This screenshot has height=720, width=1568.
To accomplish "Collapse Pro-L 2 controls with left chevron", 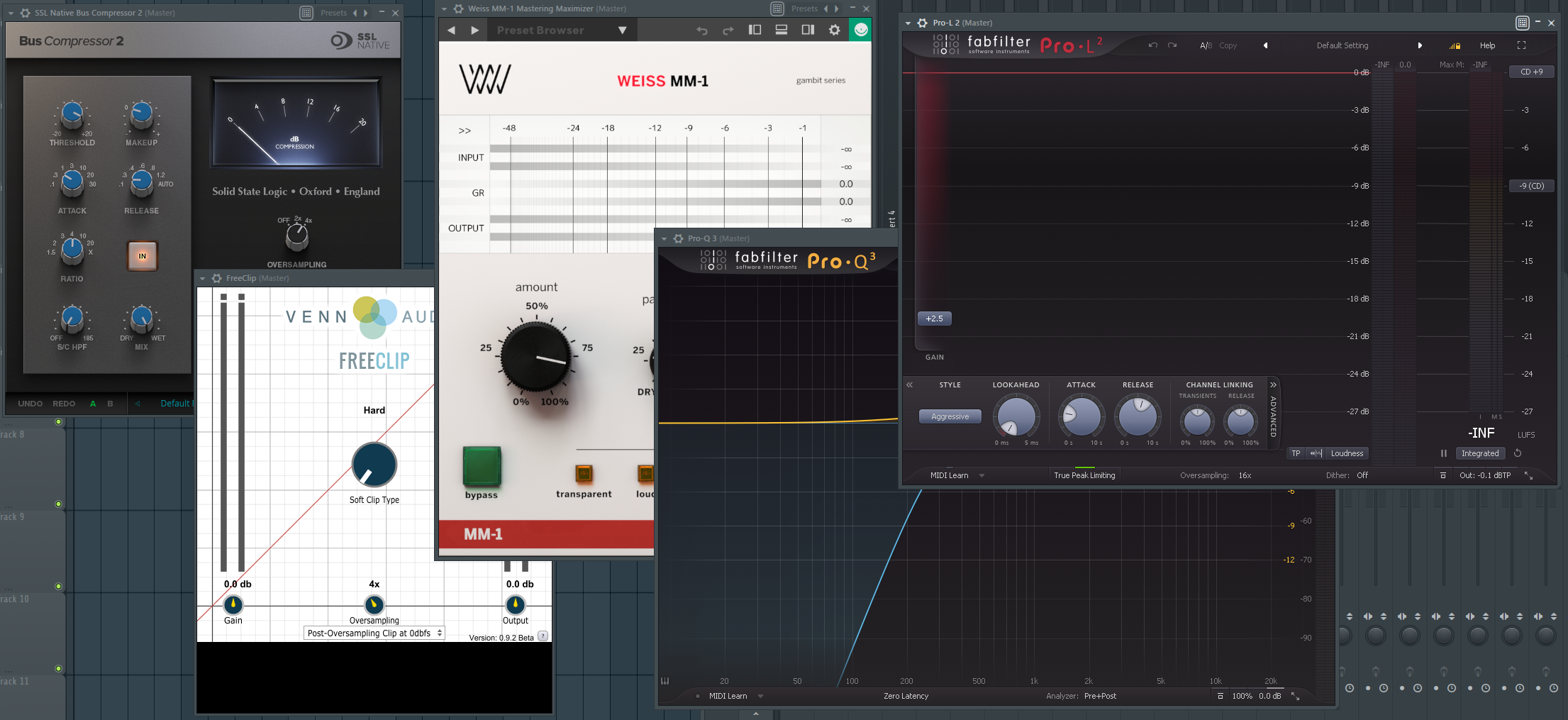I will coord(909,384).
